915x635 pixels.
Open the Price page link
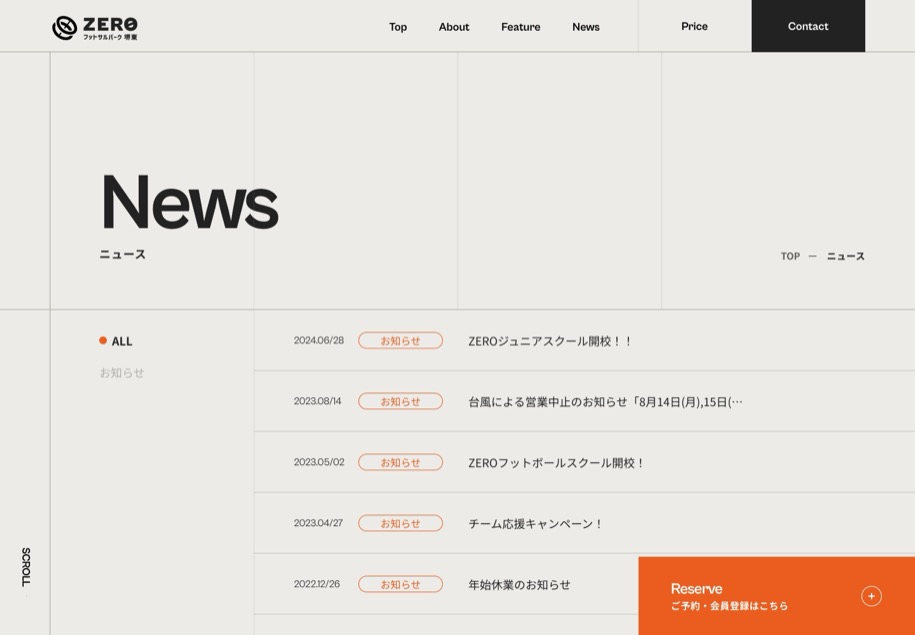pyautogui.click(x=694, y=26)
